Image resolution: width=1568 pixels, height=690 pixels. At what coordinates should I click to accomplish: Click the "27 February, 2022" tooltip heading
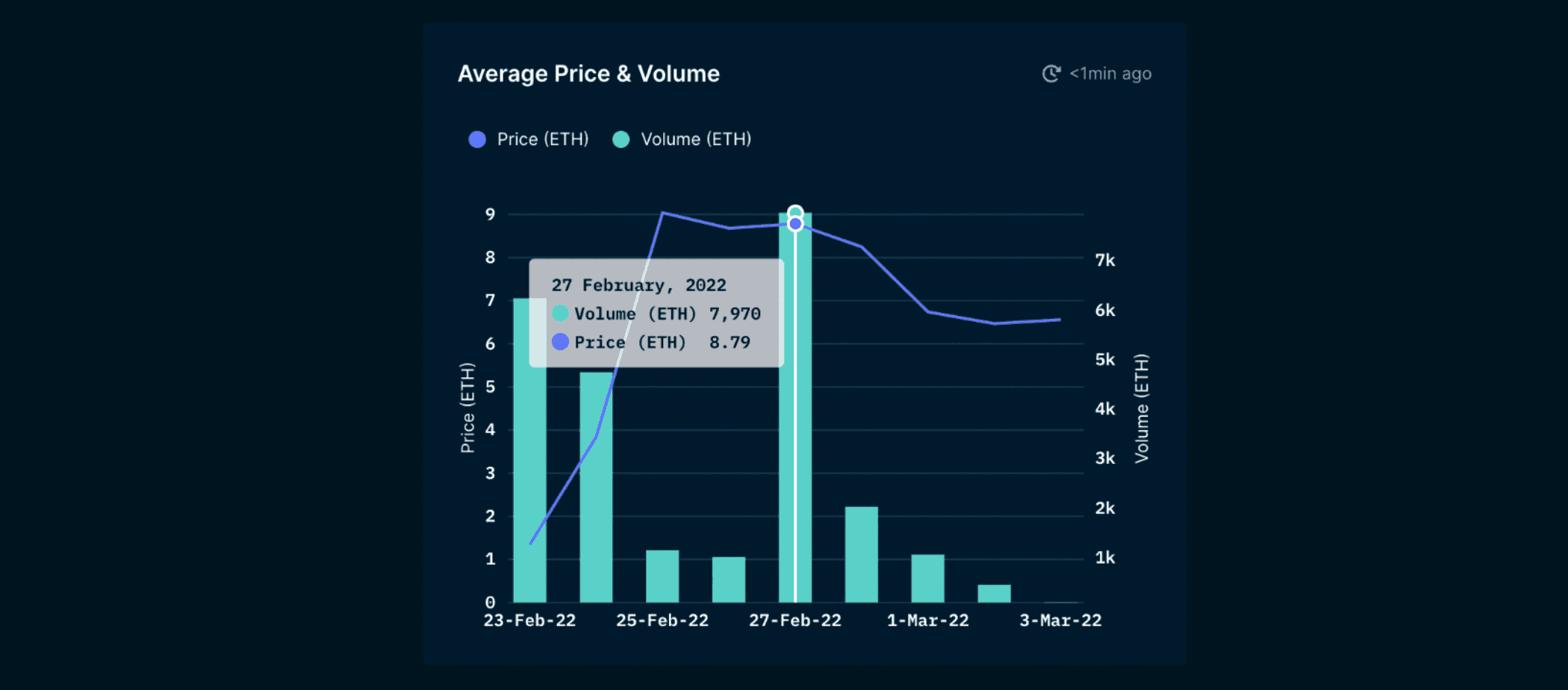point(638,285)
